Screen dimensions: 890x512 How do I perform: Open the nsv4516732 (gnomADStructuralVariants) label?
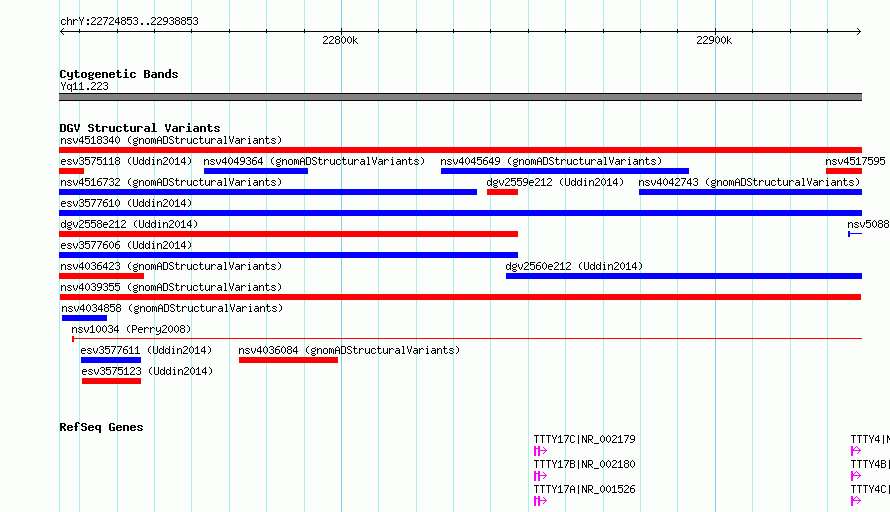click(171, 182)
